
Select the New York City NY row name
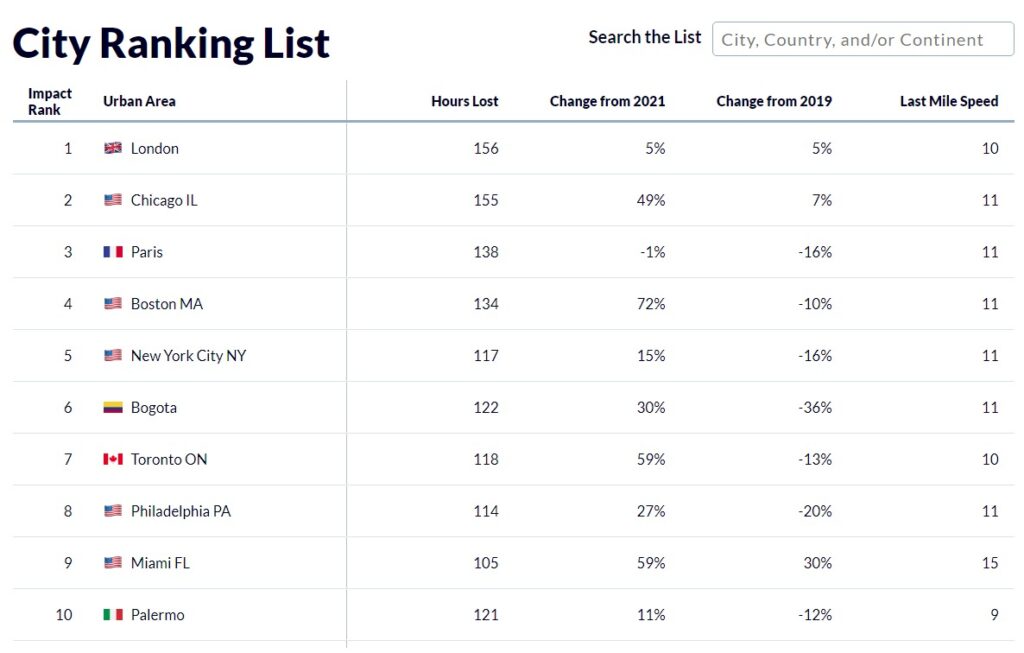189,356
